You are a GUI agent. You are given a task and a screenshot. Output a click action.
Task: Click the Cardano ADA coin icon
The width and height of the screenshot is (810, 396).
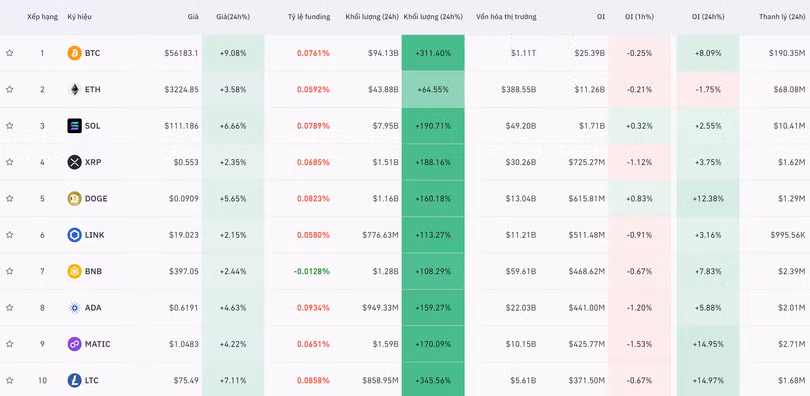coord(74,308)
